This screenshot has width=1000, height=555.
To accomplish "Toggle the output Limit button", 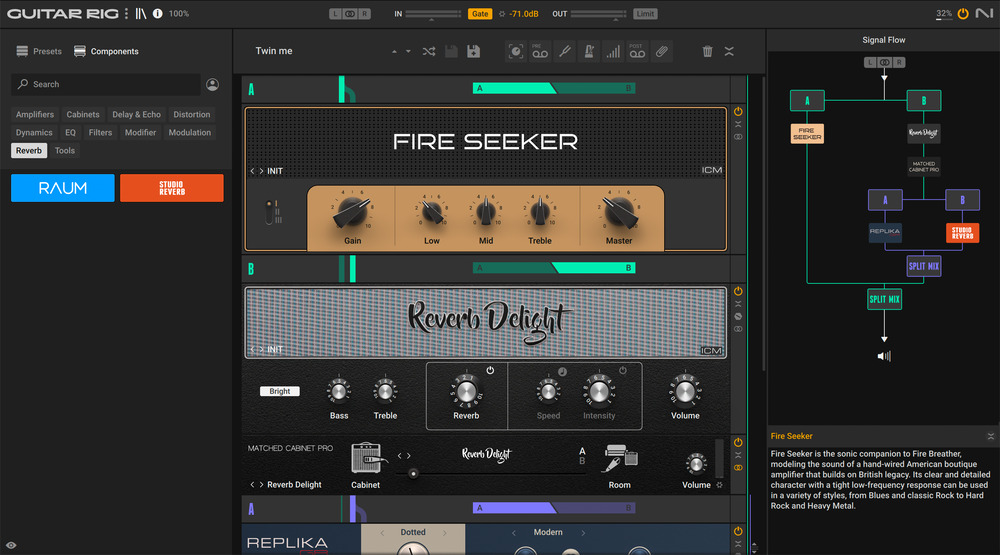I will point(645,14).
